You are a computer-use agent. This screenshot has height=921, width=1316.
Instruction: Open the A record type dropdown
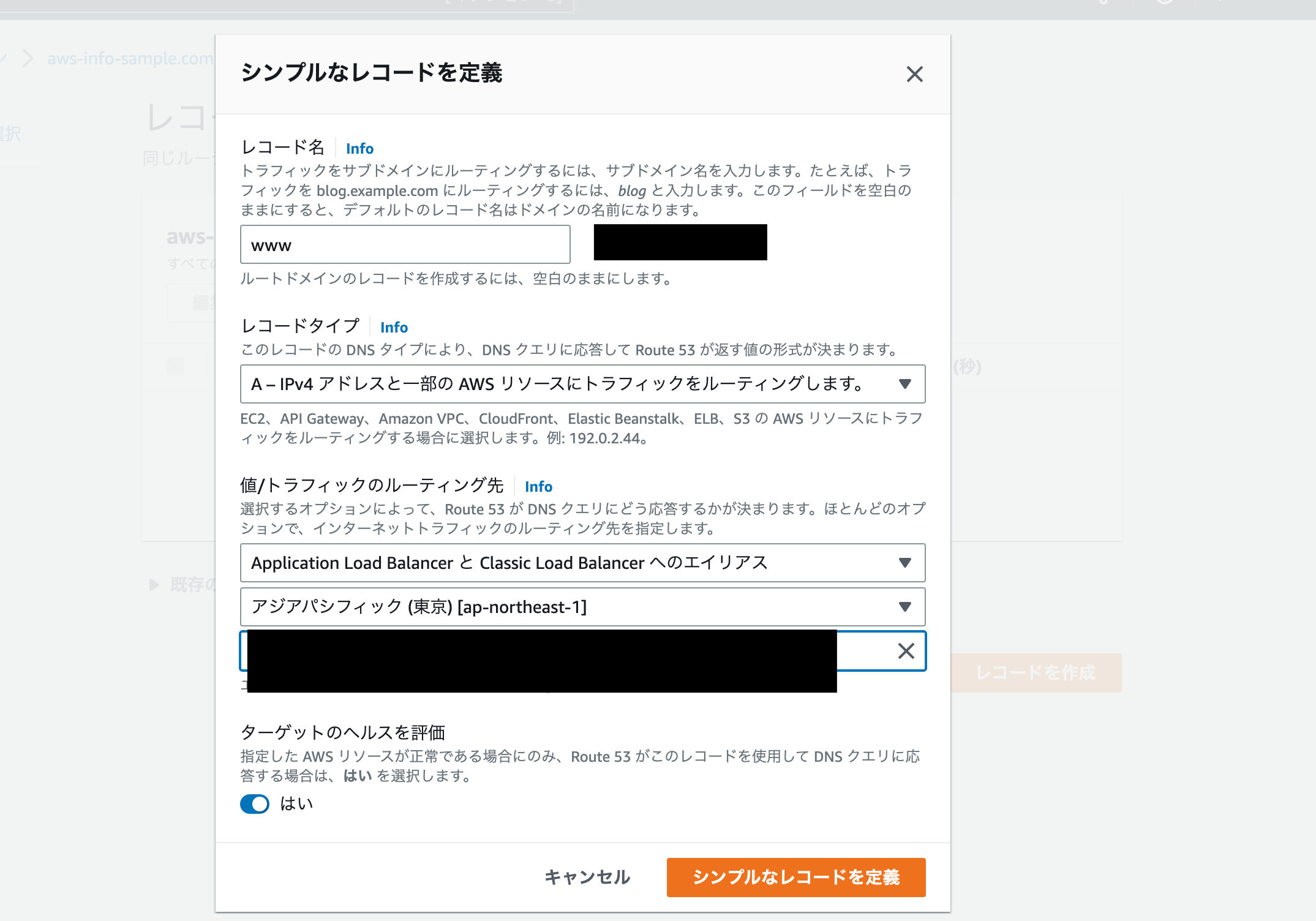coord(582,385)
